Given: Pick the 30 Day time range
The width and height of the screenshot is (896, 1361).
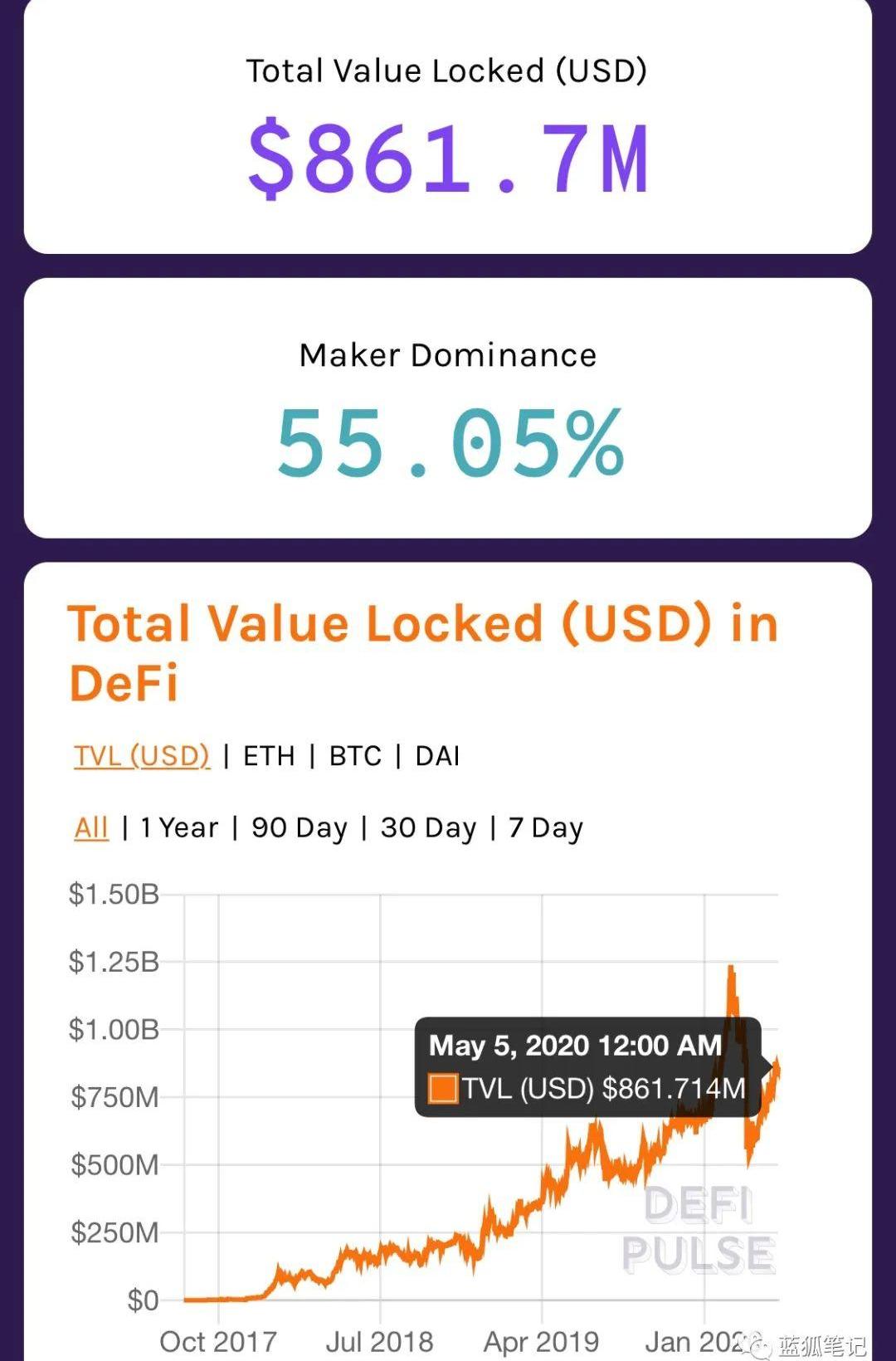Looking at the screenshot, I should [428, 827].
